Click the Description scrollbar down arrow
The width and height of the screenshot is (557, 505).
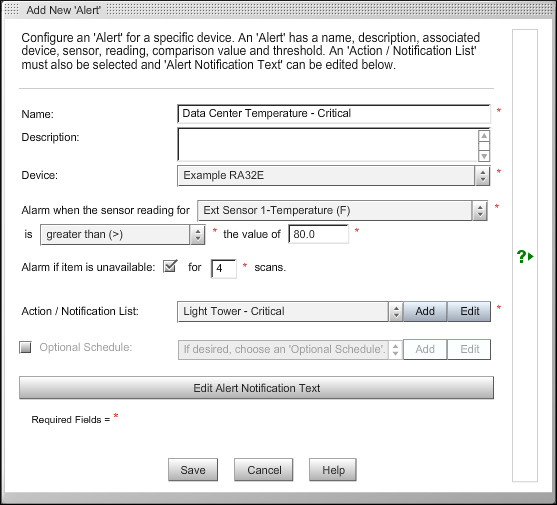point(484,156)
